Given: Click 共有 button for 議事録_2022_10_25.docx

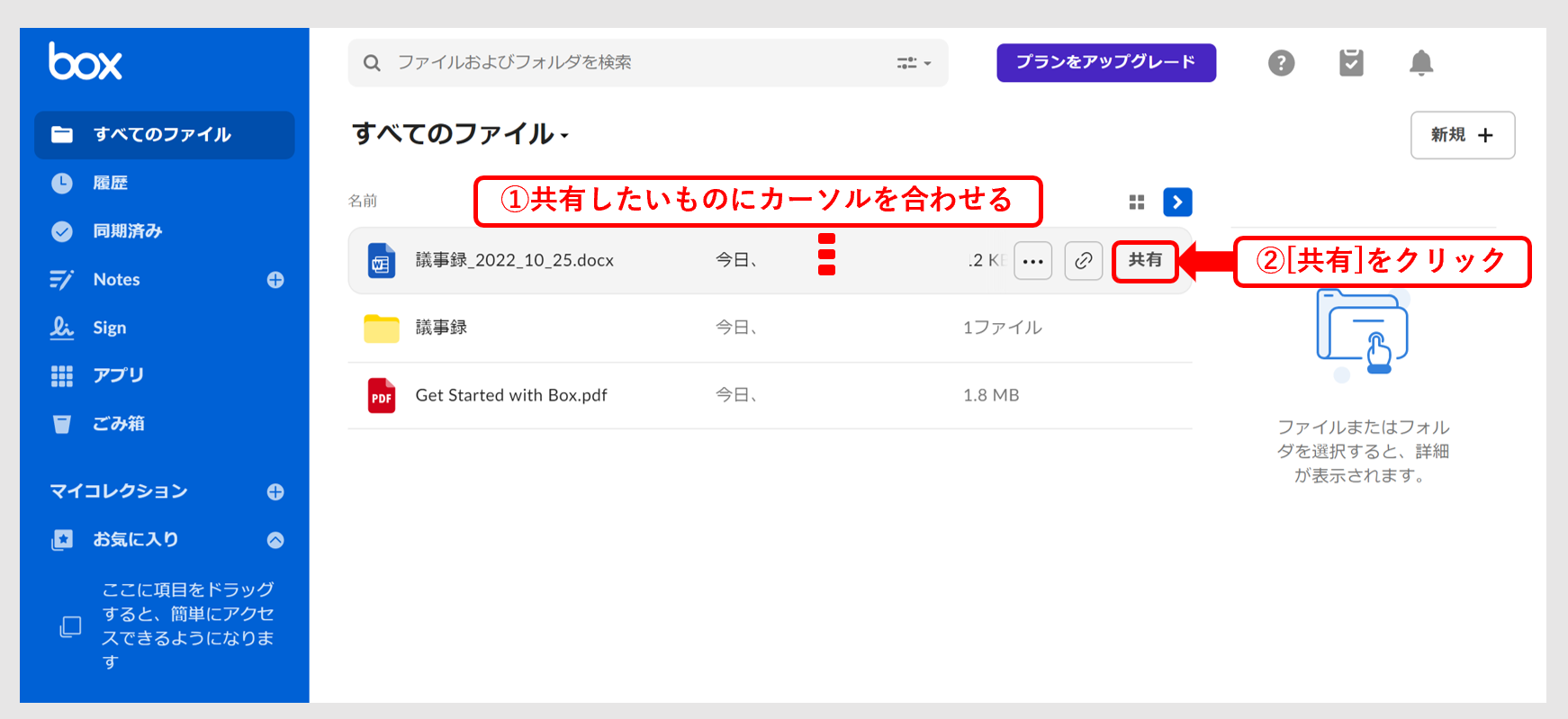Looking at the screenshot, I should 1145,261.
